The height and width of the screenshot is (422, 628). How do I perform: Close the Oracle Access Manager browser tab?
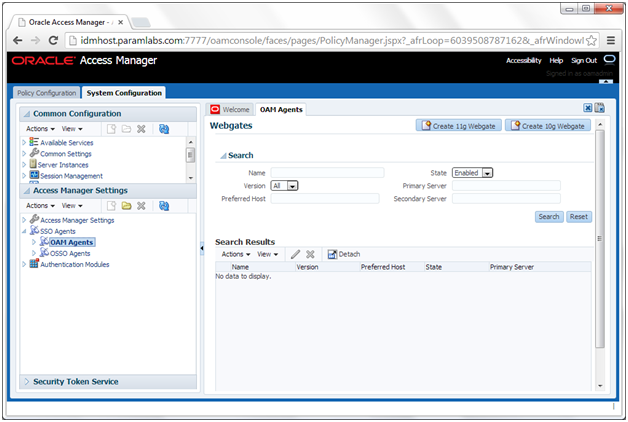point(121,22)
